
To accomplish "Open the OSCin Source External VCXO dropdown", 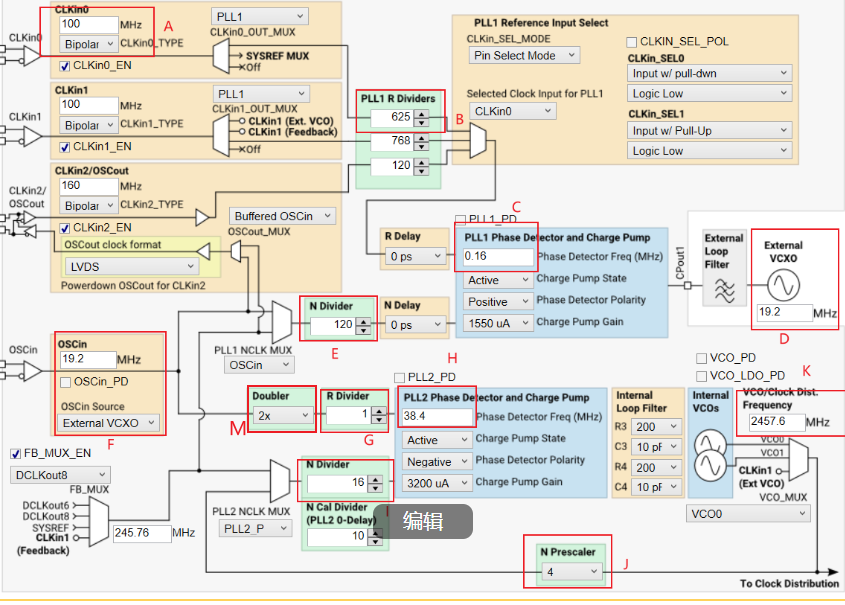I will tap(108, 423).
